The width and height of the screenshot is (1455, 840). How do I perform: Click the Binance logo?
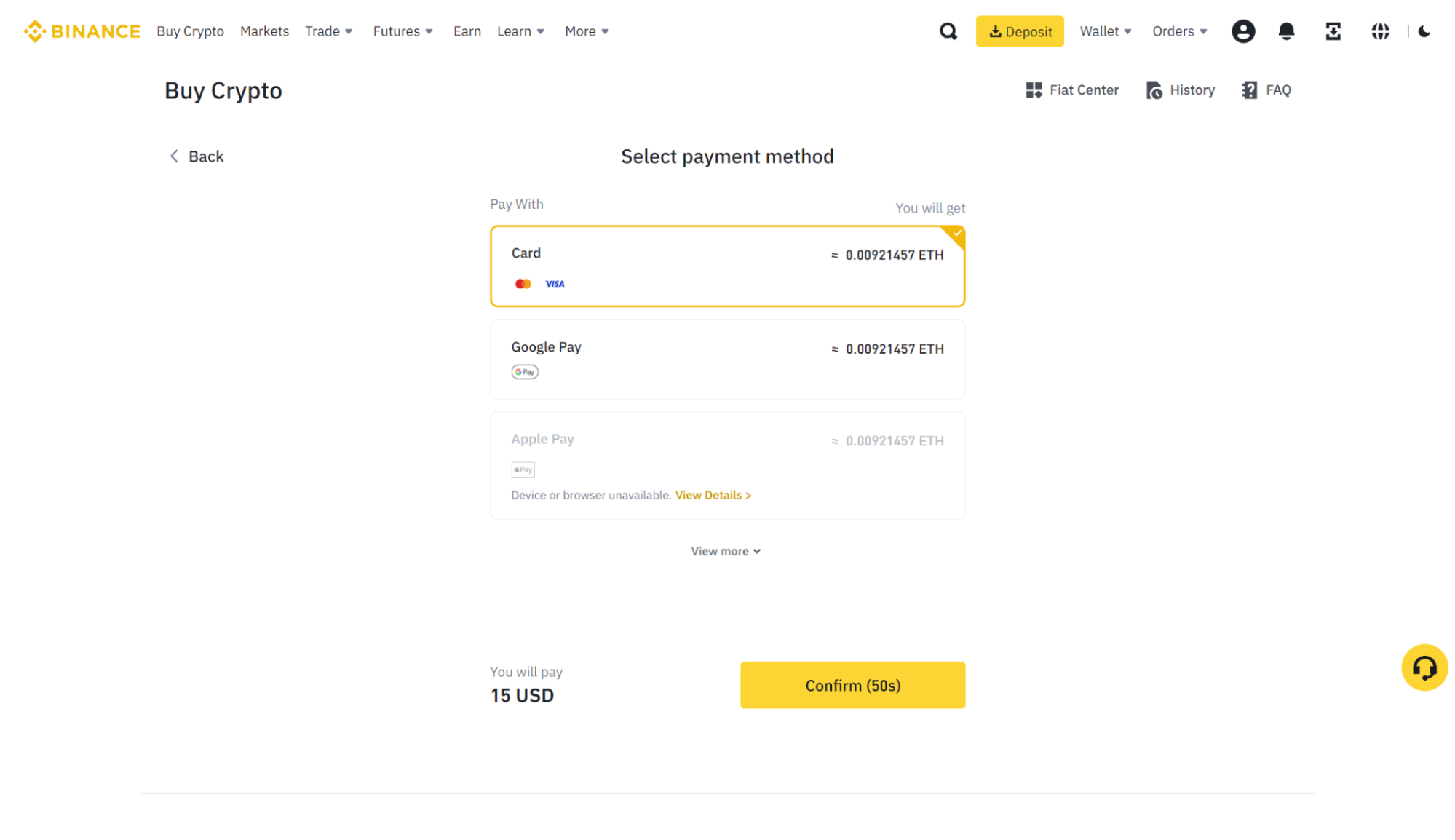click(82, 31)
